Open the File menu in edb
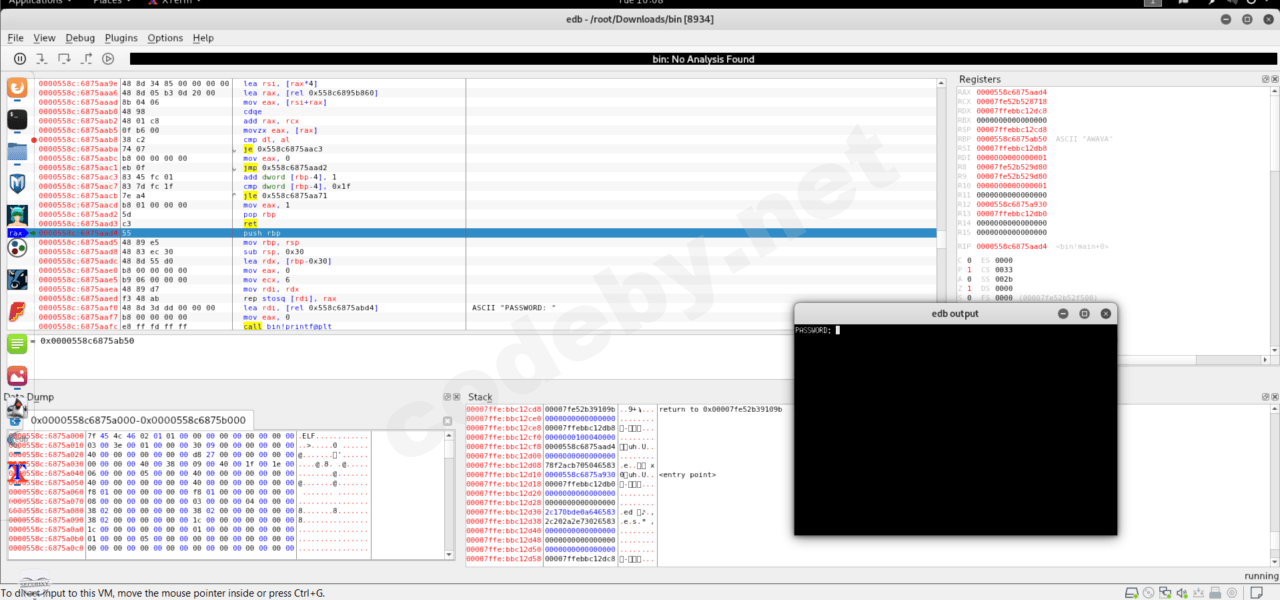1280x600 pixels. coord(15,38)
